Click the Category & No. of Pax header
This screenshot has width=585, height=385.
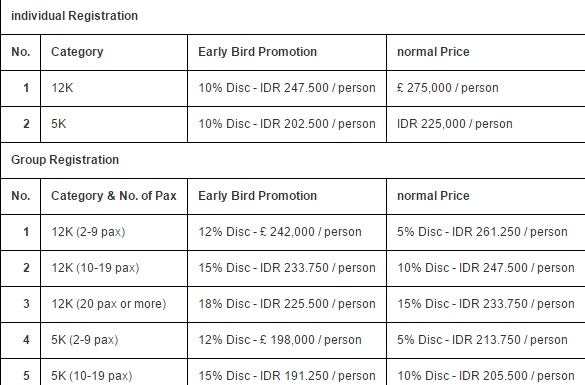tap(114, 196)
